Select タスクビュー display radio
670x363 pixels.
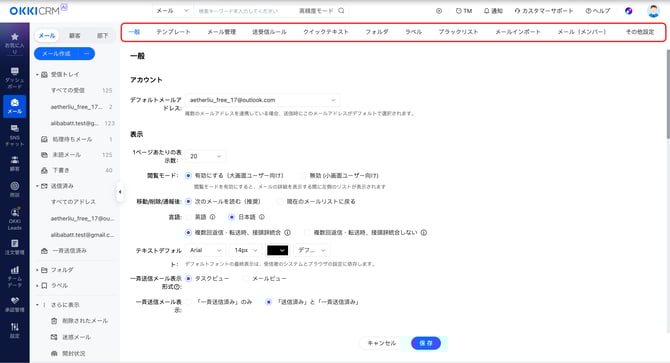(188, 278)
